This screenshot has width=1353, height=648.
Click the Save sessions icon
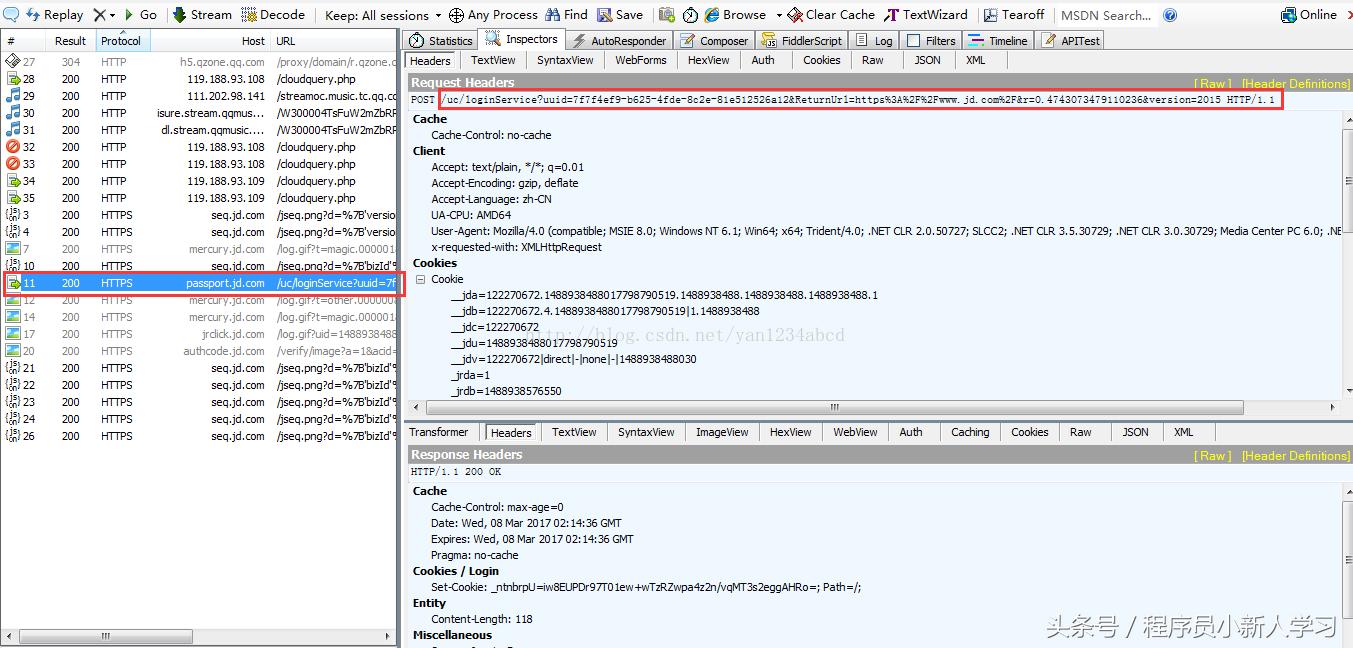[x=620, y=14]
